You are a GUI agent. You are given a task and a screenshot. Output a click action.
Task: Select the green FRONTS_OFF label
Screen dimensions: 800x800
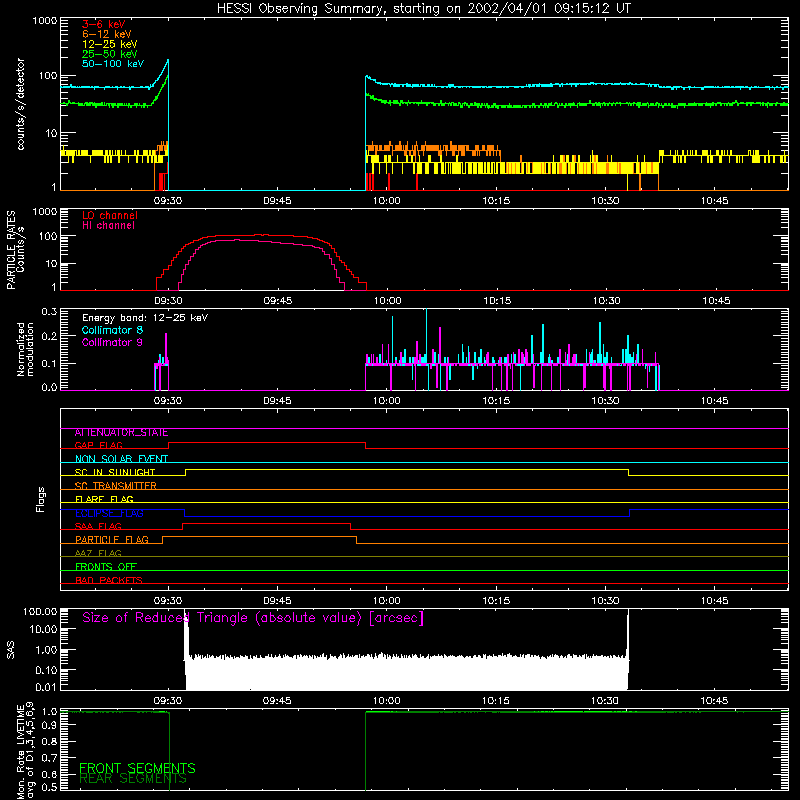(x=106, y=567)
